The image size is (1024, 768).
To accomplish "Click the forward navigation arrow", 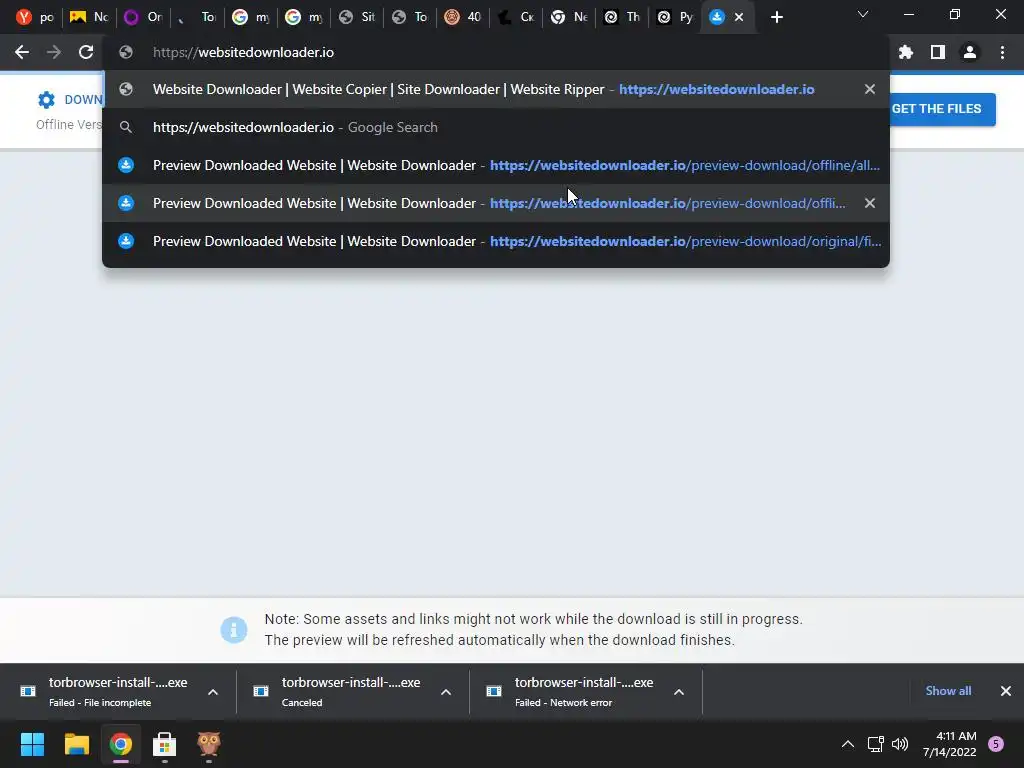I will pyautogui.click(x=54, y=52).
